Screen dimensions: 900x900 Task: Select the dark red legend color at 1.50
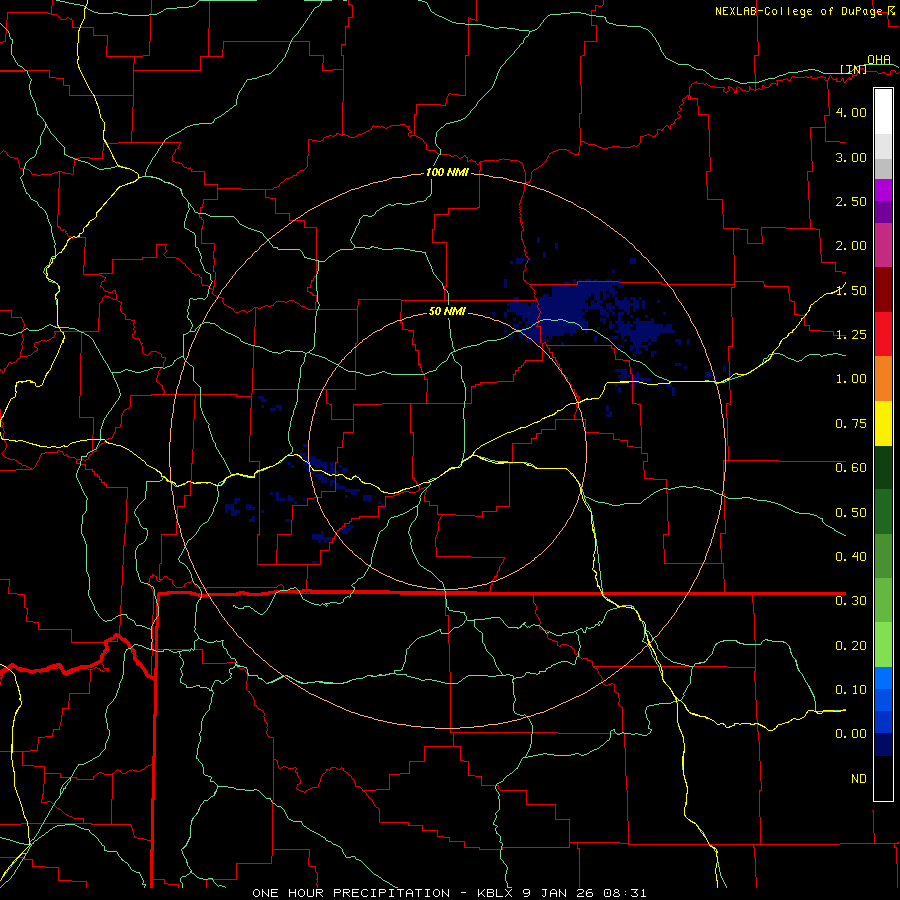[883, 290]
